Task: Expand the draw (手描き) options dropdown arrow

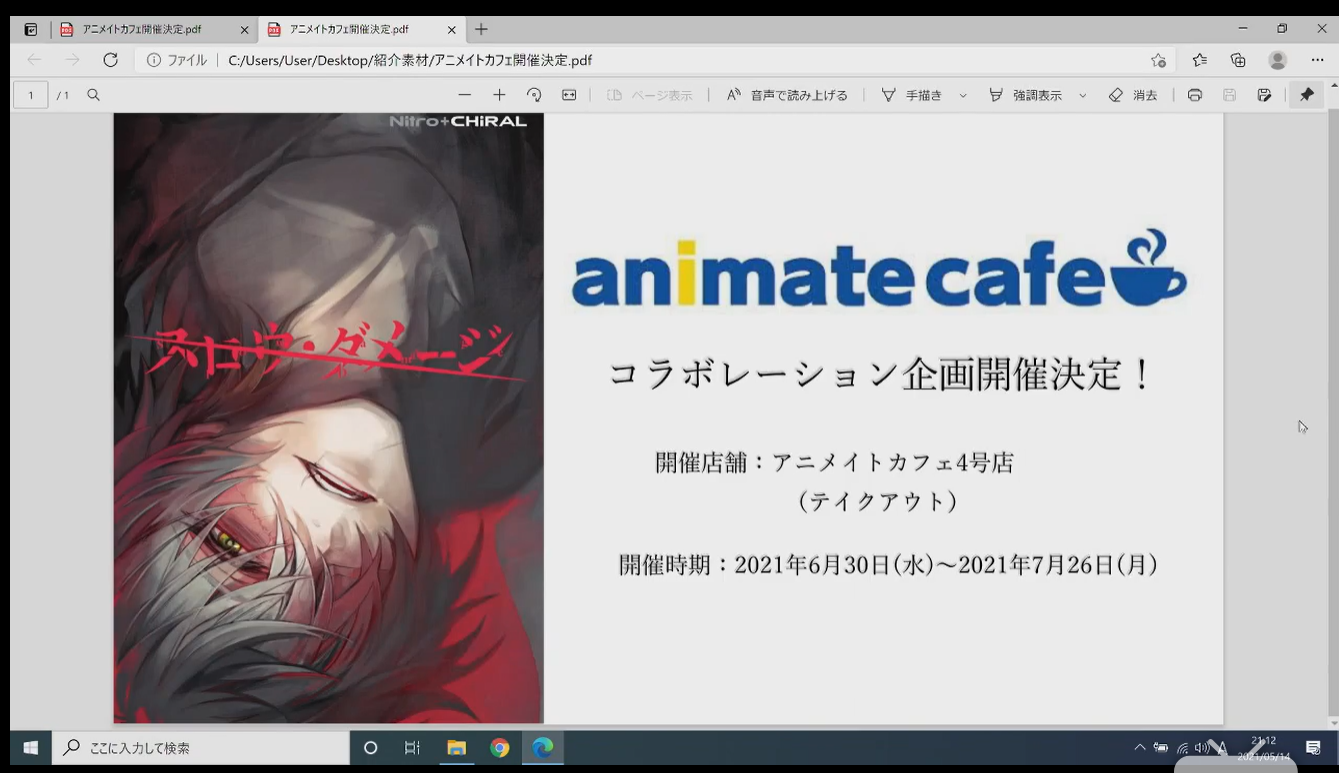Action: coord(963,96)
